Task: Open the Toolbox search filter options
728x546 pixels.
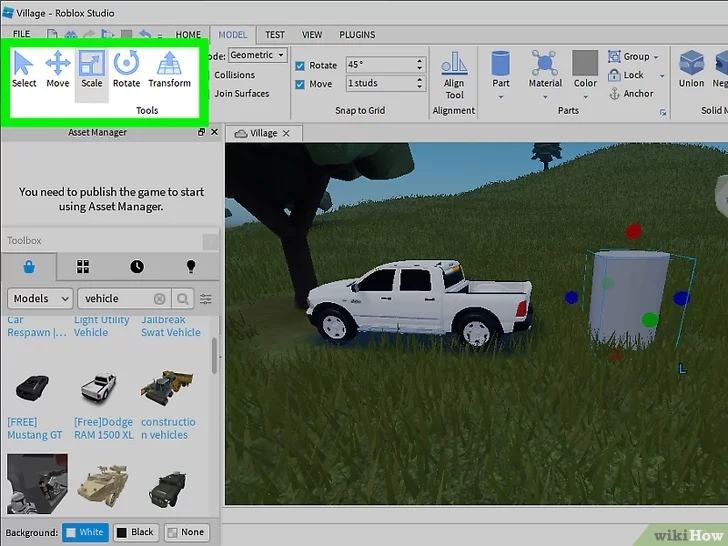Action: [205, 299]
